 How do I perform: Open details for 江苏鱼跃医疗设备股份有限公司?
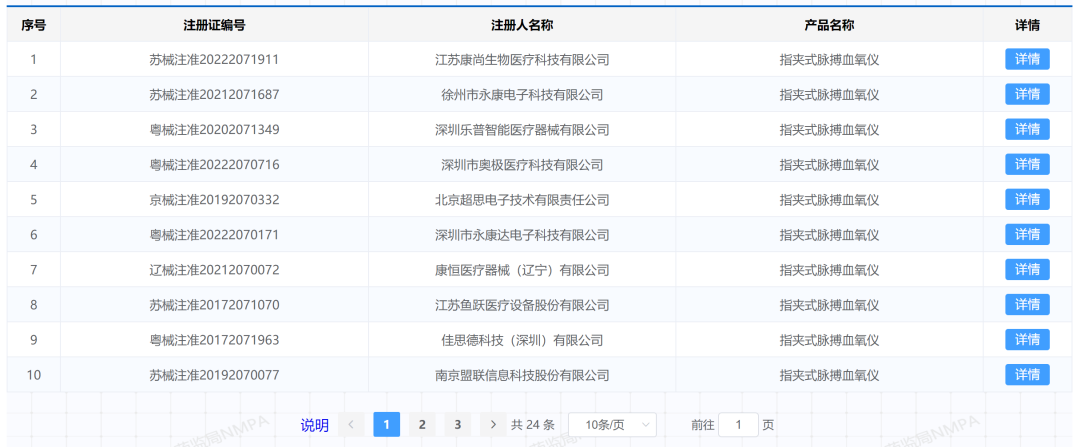(x=1027, y=305)
